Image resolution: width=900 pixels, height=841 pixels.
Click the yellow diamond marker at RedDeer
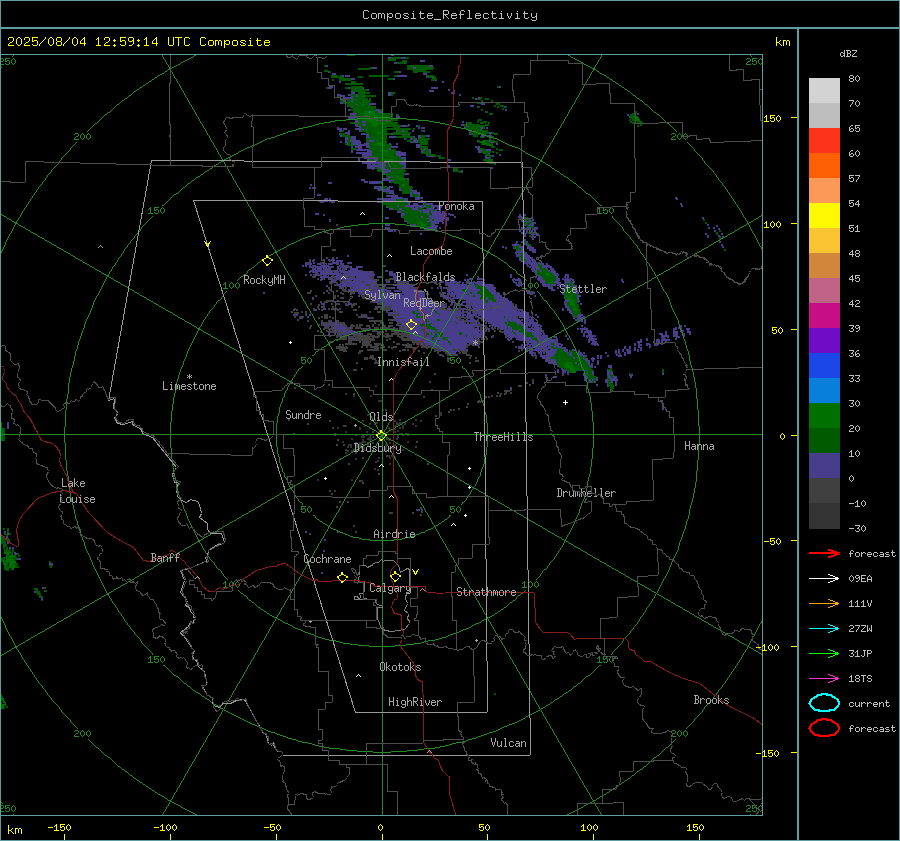click(x=412, y=325)
